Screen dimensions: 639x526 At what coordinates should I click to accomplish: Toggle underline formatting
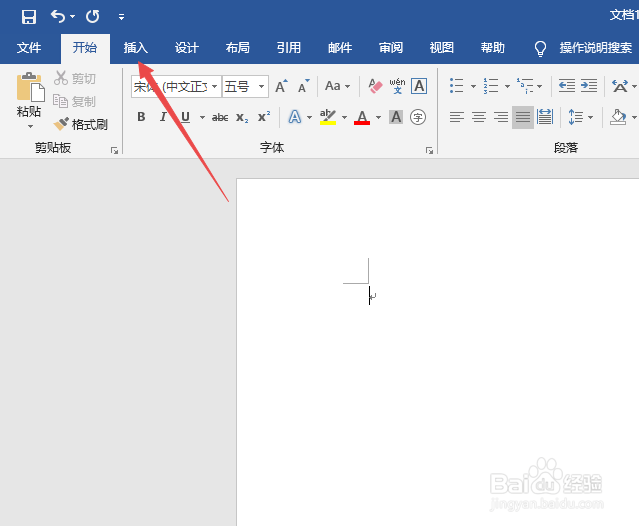tap(185, 117)
